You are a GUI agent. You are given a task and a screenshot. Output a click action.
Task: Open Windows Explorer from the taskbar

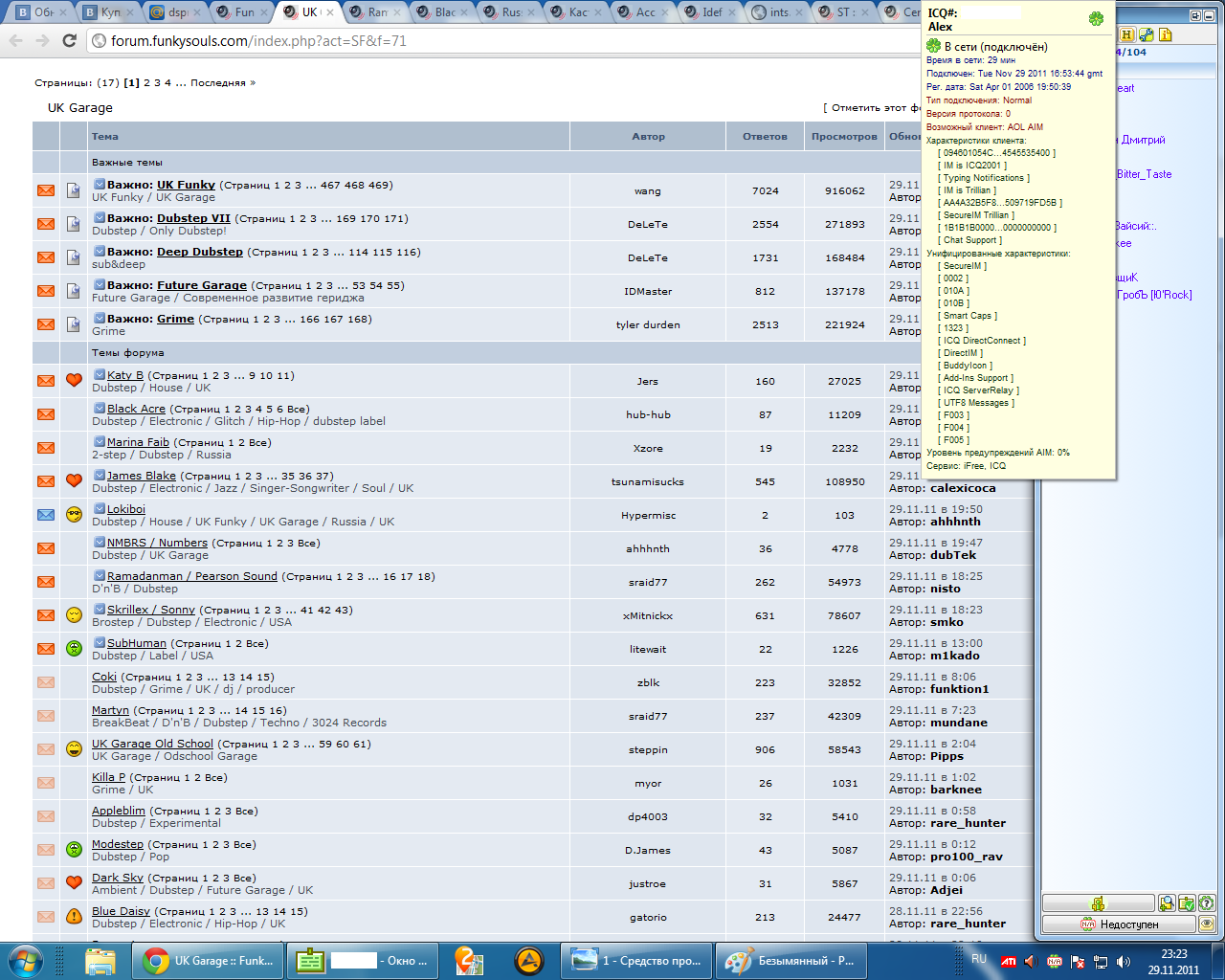(100, 960)
